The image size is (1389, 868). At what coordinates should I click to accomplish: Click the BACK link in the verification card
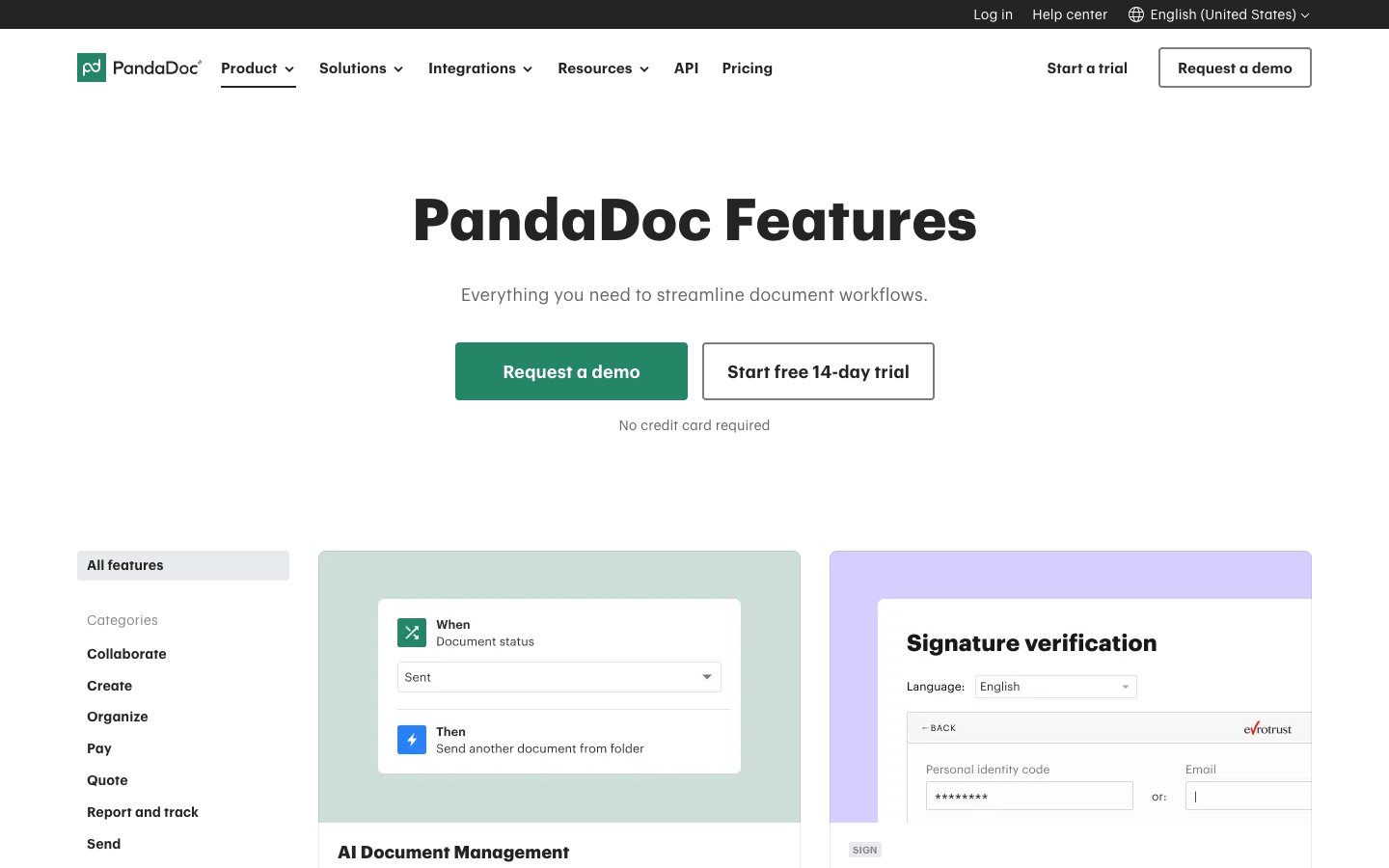pyautogui.click(x=939, y=728)
